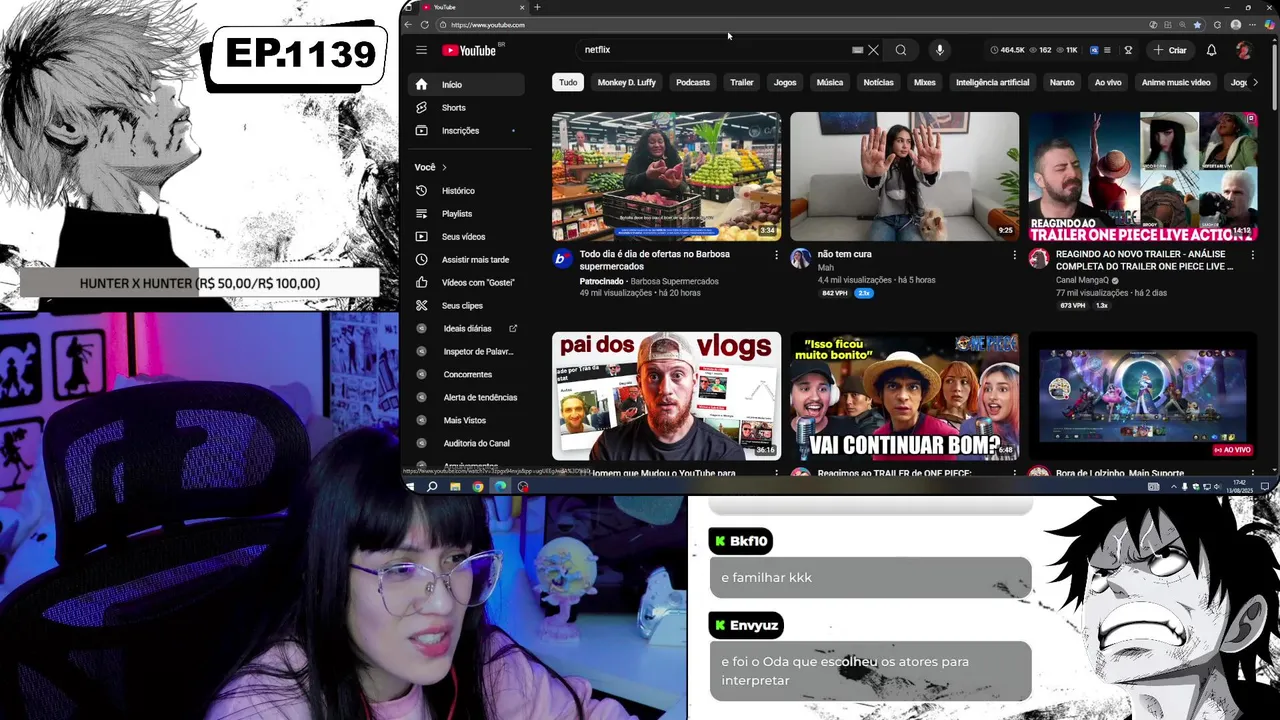1280x720 pixels.
Task: Open the "pai dos vlogs" thumbnail
Action: 666,396
